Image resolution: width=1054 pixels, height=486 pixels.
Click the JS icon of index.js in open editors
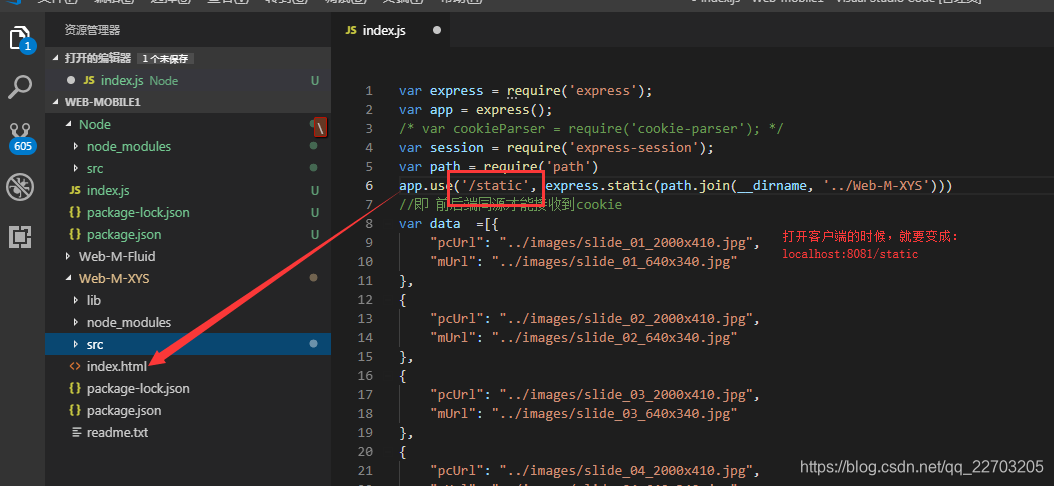(89, 80)
